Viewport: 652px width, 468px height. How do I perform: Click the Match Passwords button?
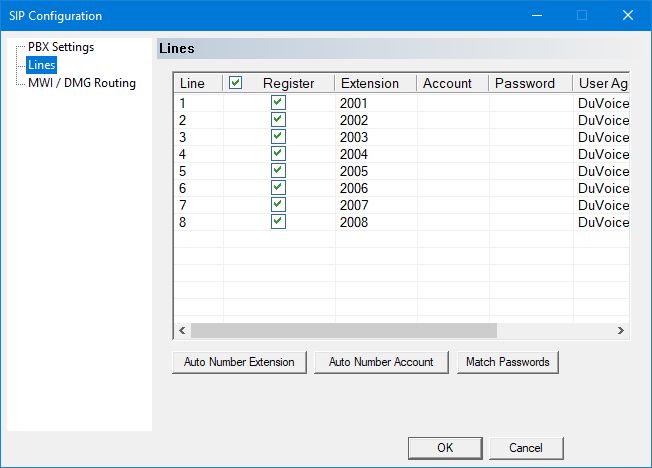(508, 362)
